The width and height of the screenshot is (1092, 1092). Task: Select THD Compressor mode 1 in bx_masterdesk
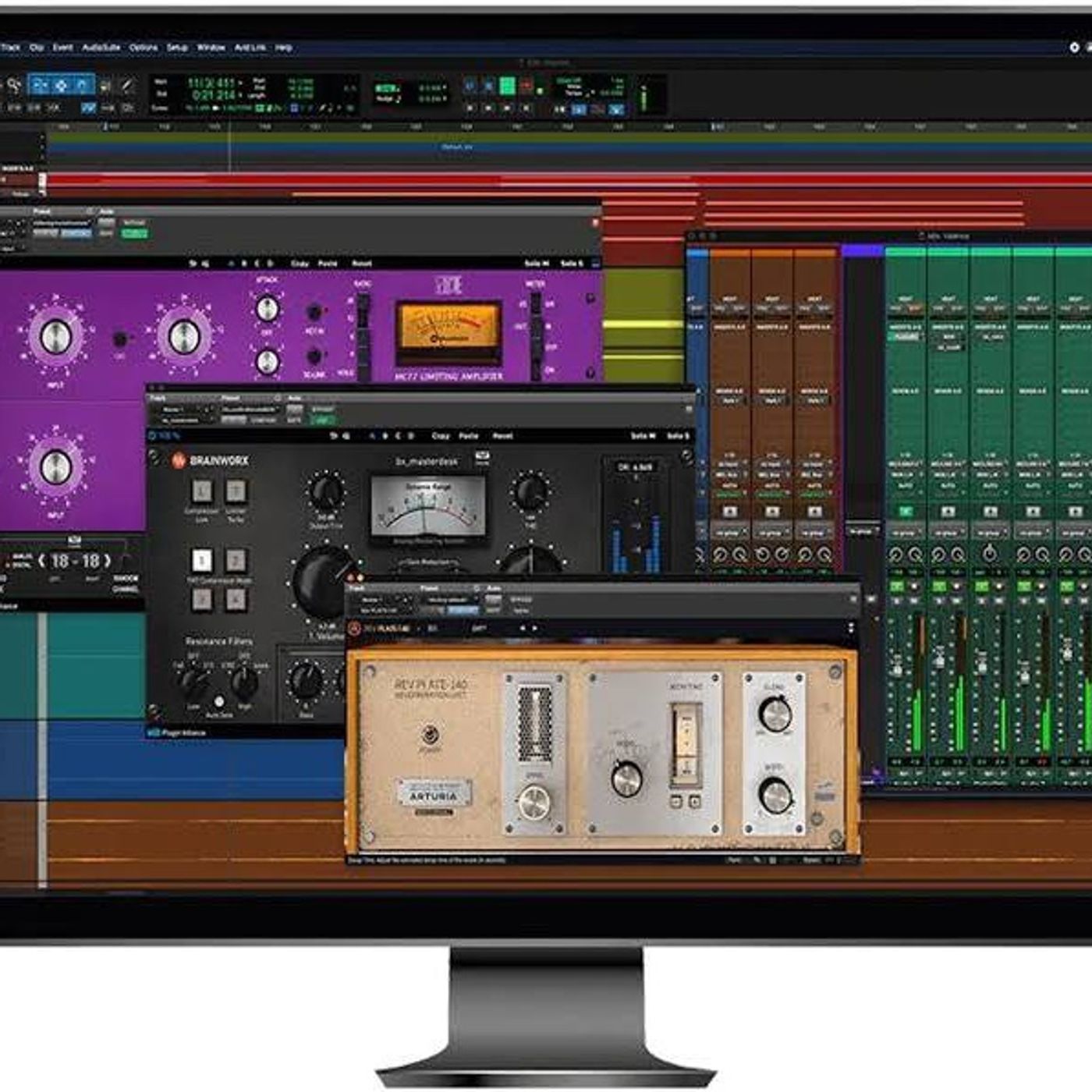pos(201,560)
